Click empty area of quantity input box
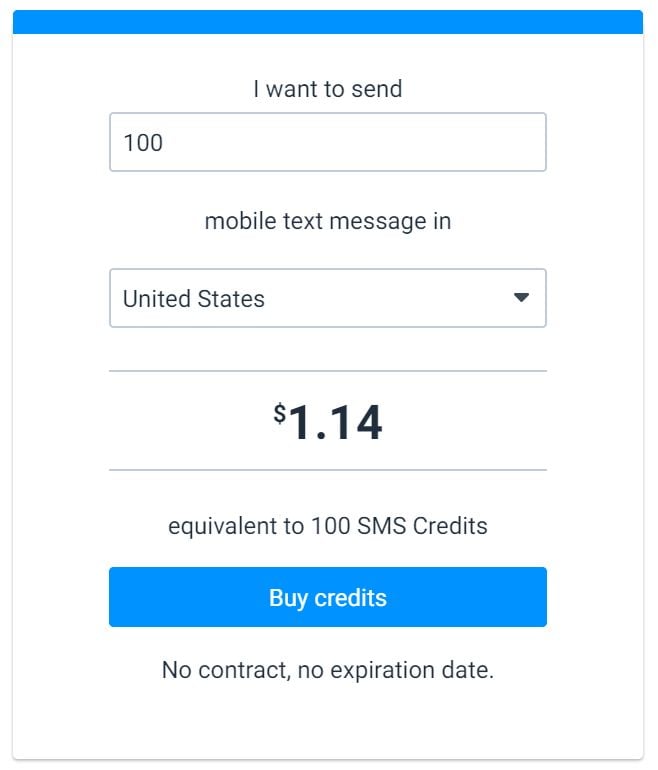 pyautogui.click(x=354, y=142)
